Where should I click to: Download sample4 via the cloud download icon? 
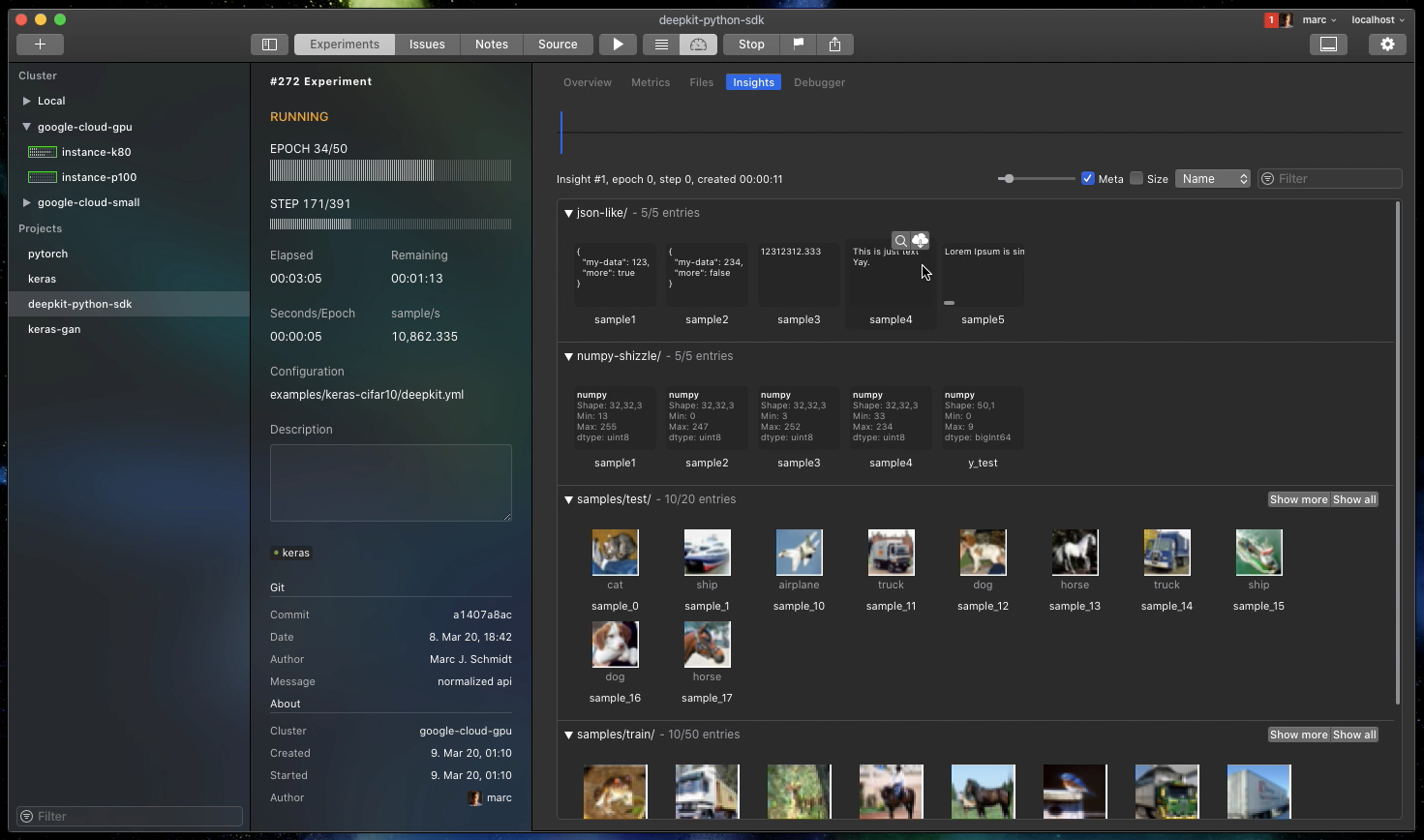(920, 240)
